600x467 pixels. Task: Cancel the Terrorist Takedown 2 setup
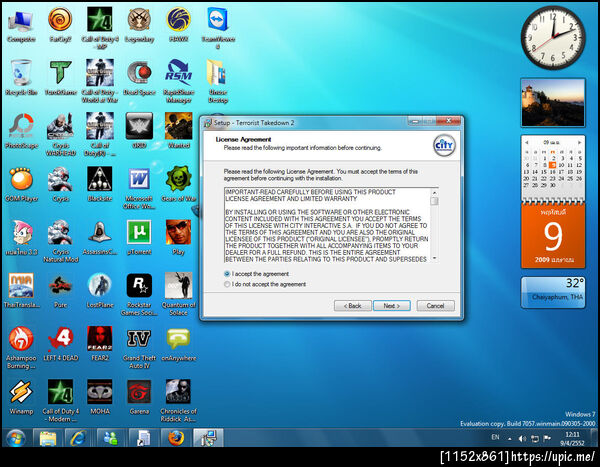tap(435, 306)
